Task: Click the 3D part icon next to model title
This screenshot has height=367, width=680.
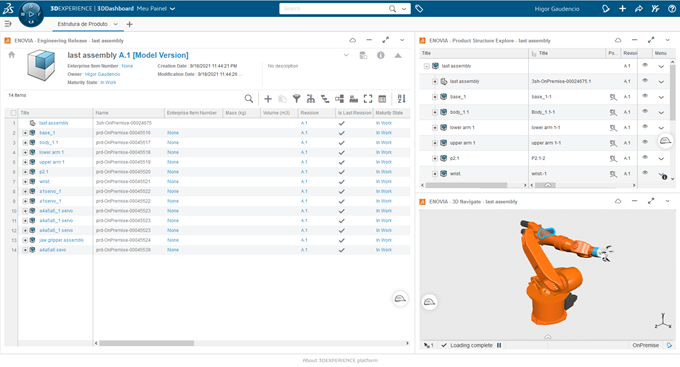Action: [41, 65]
